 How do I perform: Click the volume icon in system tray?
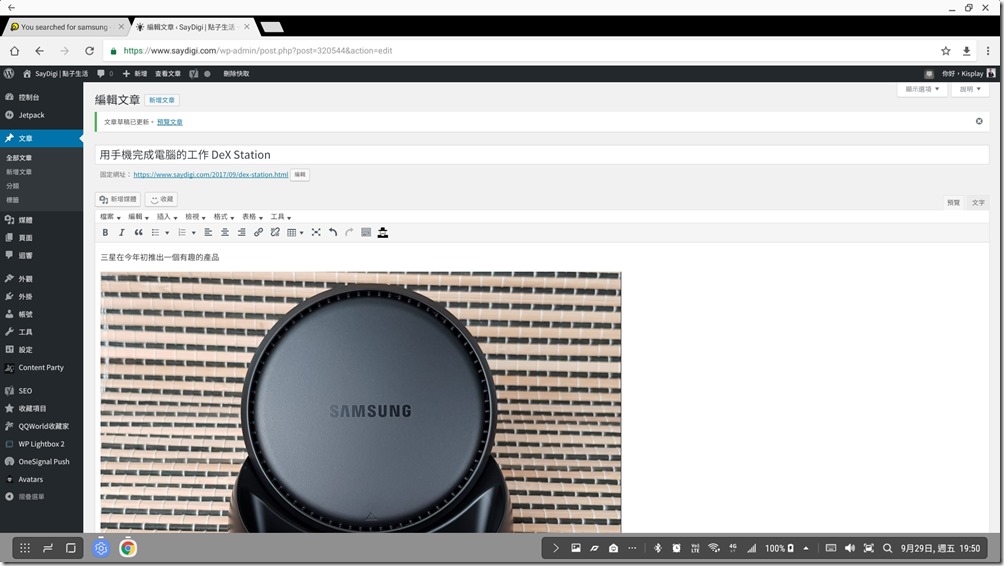850,548
